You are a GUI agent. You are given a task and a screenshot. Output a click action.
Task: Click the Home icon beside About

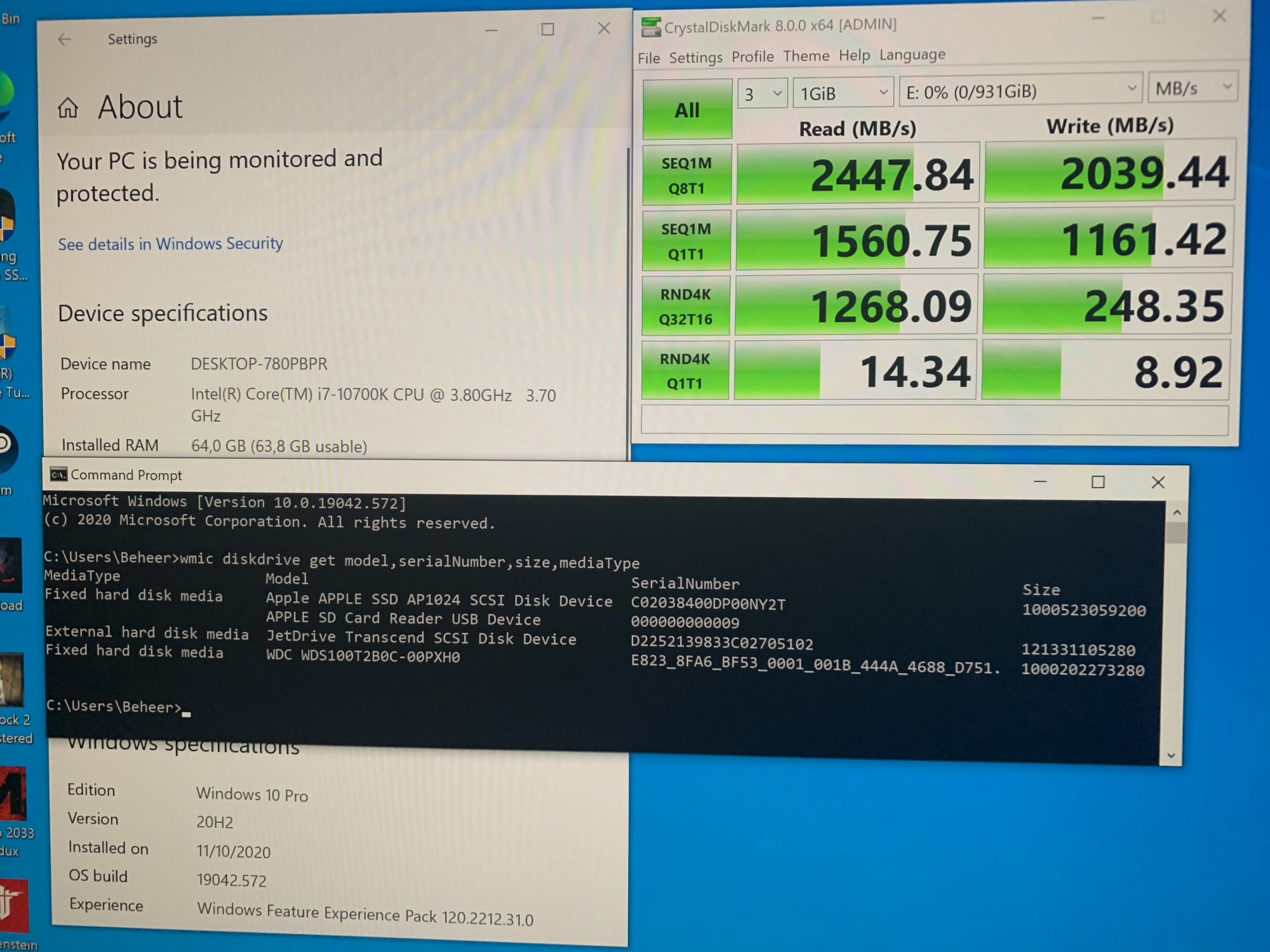point(68,108)
